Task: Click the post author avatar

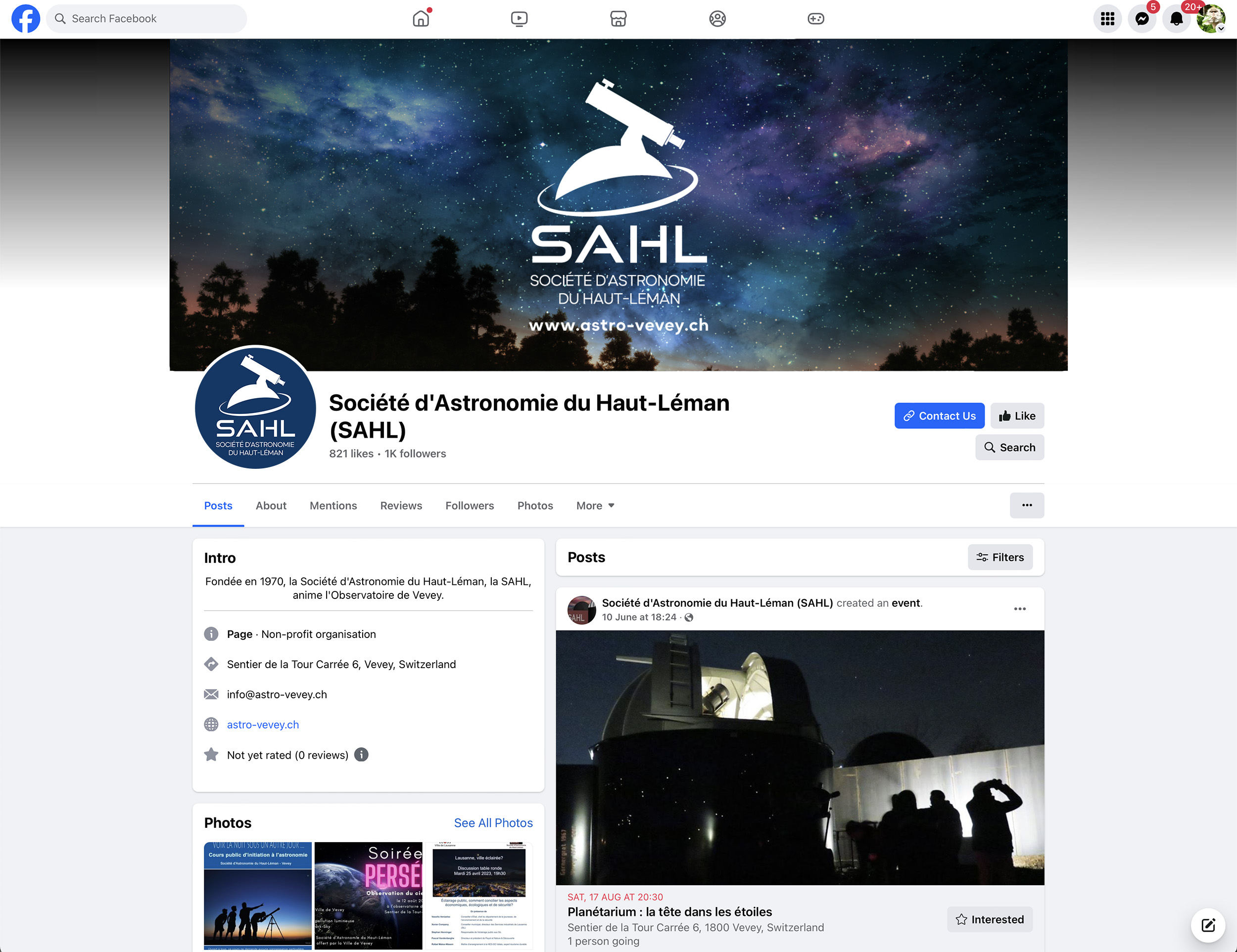Action: click(x=582, y=610)
